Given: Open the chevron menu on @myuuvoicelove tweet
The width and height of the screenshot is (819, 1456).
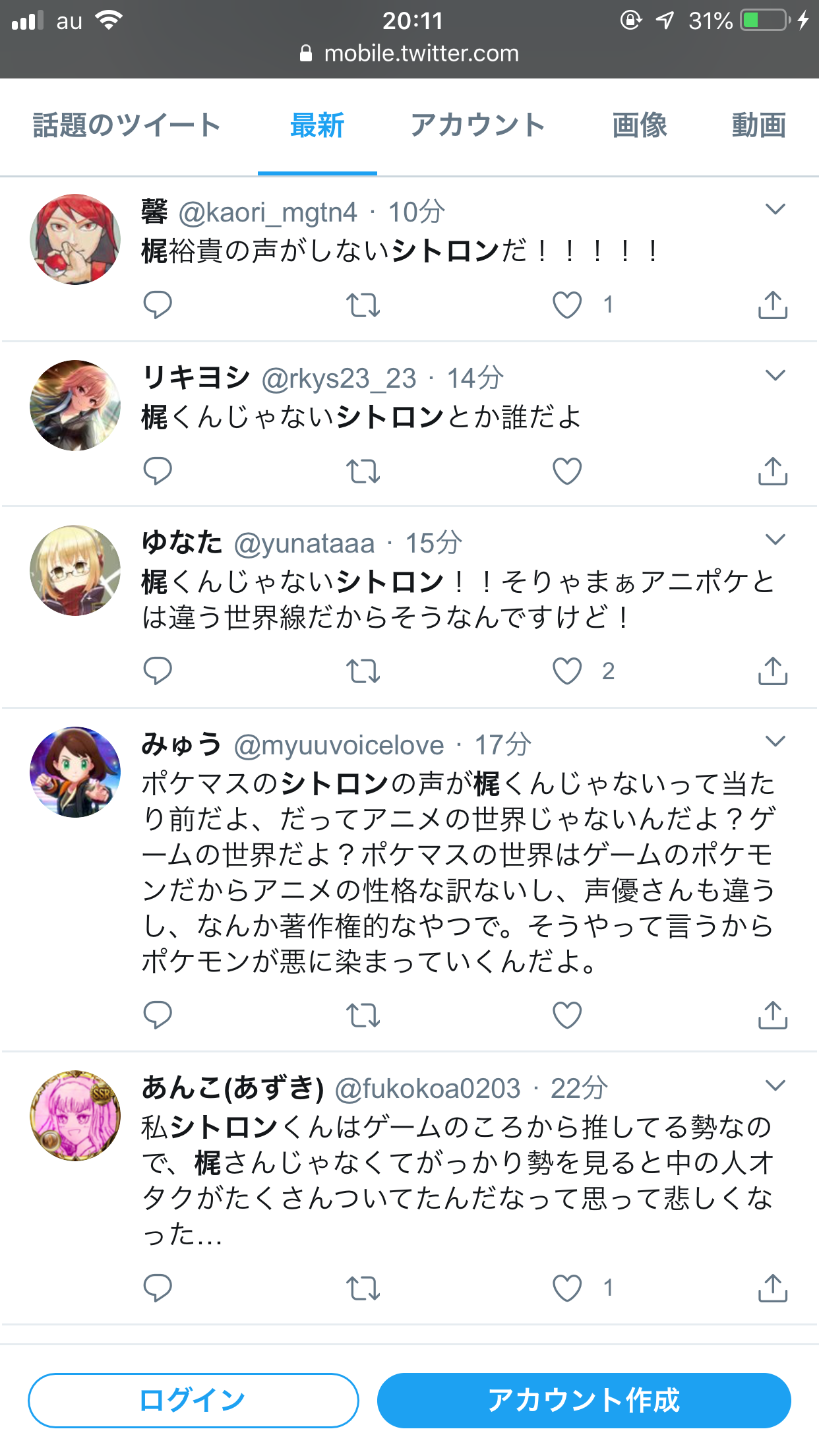Looking at the screenshot, I should tap(775, 741).
